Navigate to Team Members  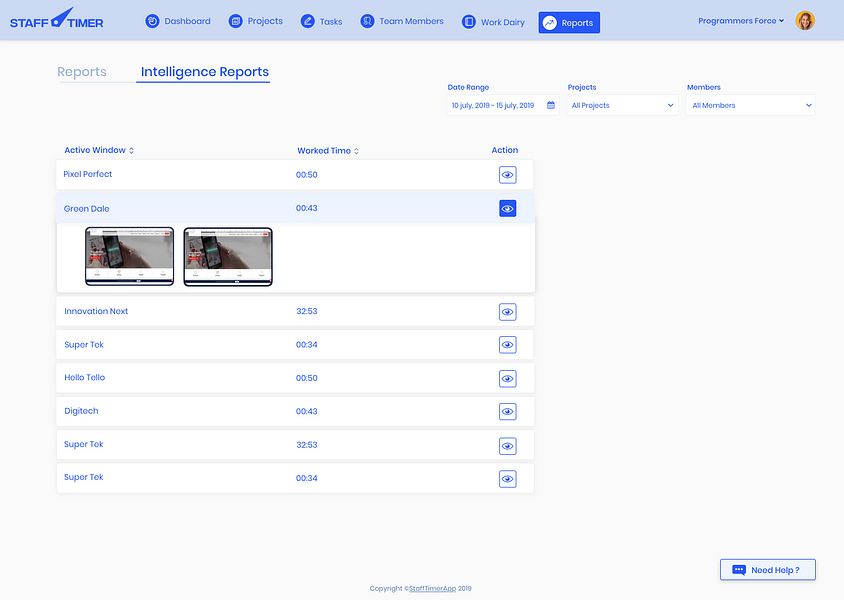[402, 21]
